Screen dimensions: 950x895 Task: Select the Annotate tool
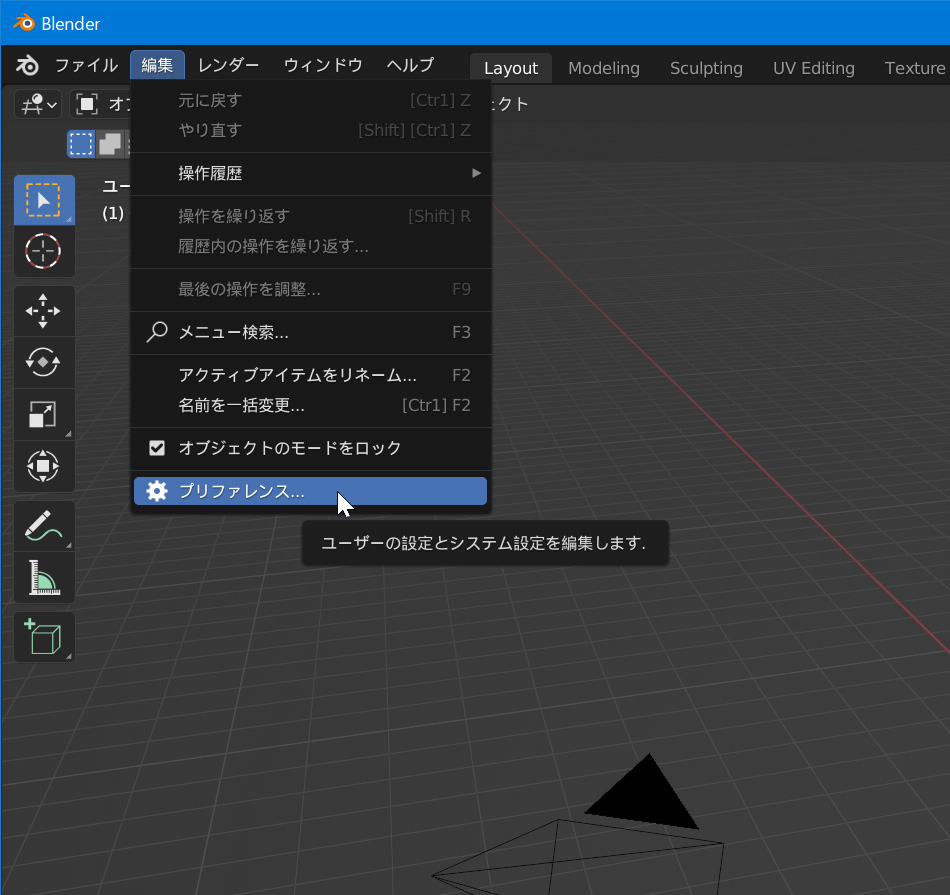point(44,526)
